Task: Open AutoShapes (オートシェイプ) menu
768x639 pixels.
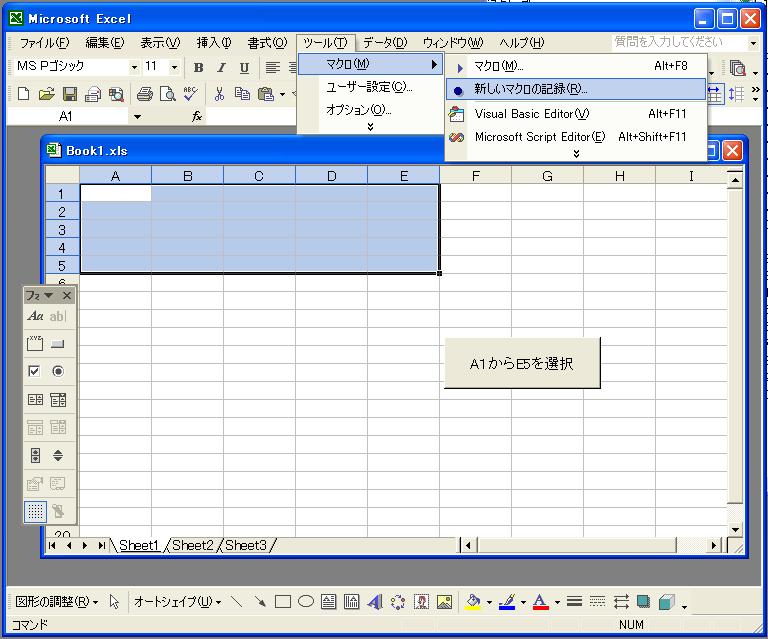Action: pyautogui.click(x=177, y=601)
